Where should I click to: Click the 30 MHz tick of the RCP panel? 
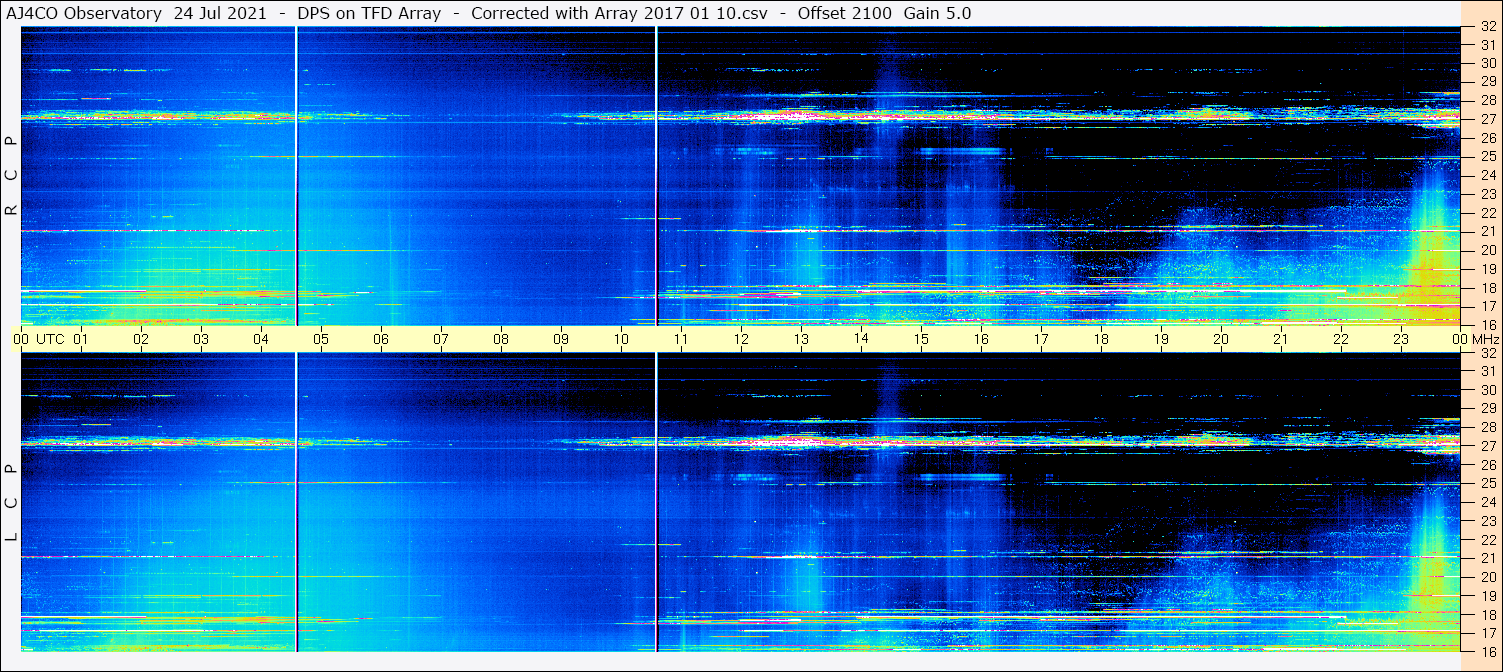[1487, 62]
